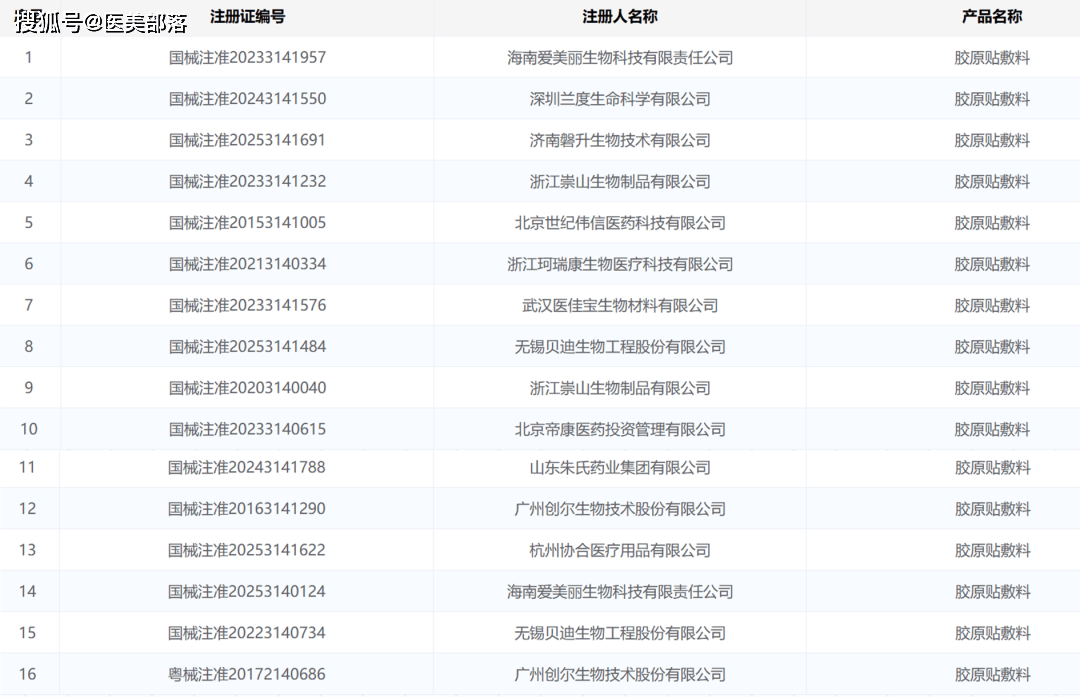1080x697 pixels.
Task: Select registration number 国械注准20213140334
Action: 247,264
